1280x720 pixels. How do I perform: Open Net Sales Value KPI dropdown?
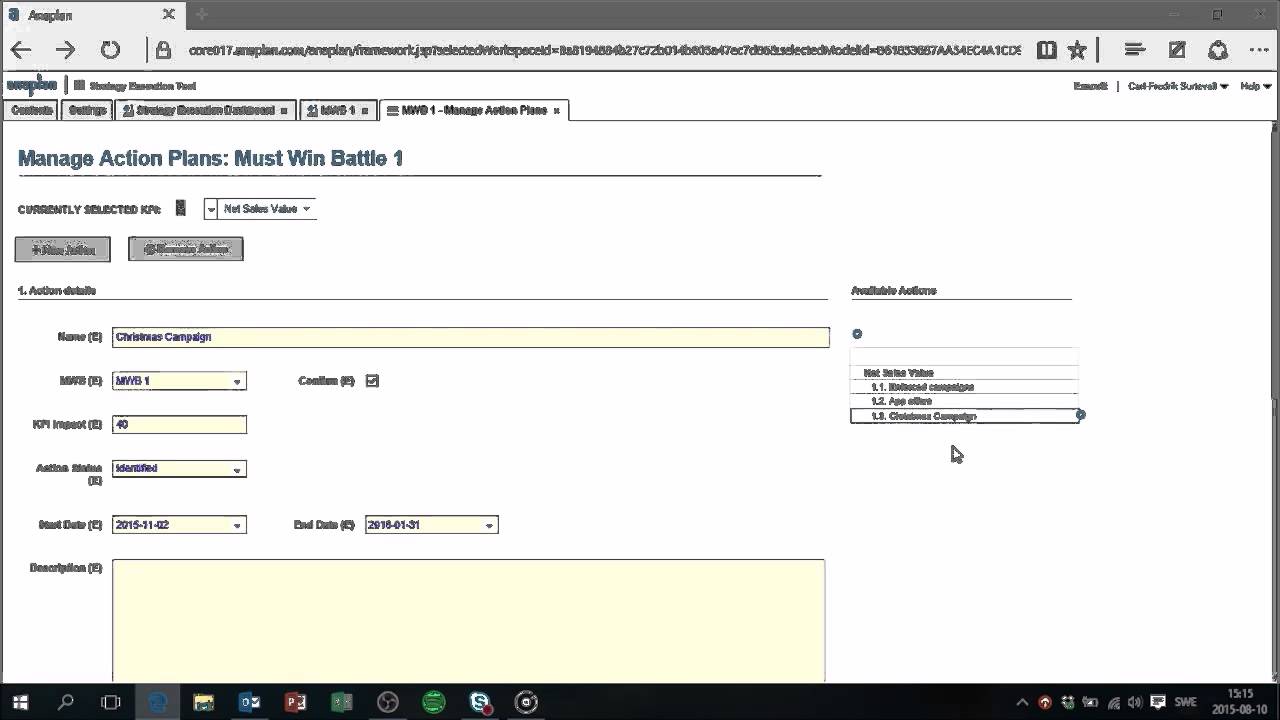pos(306,209)
